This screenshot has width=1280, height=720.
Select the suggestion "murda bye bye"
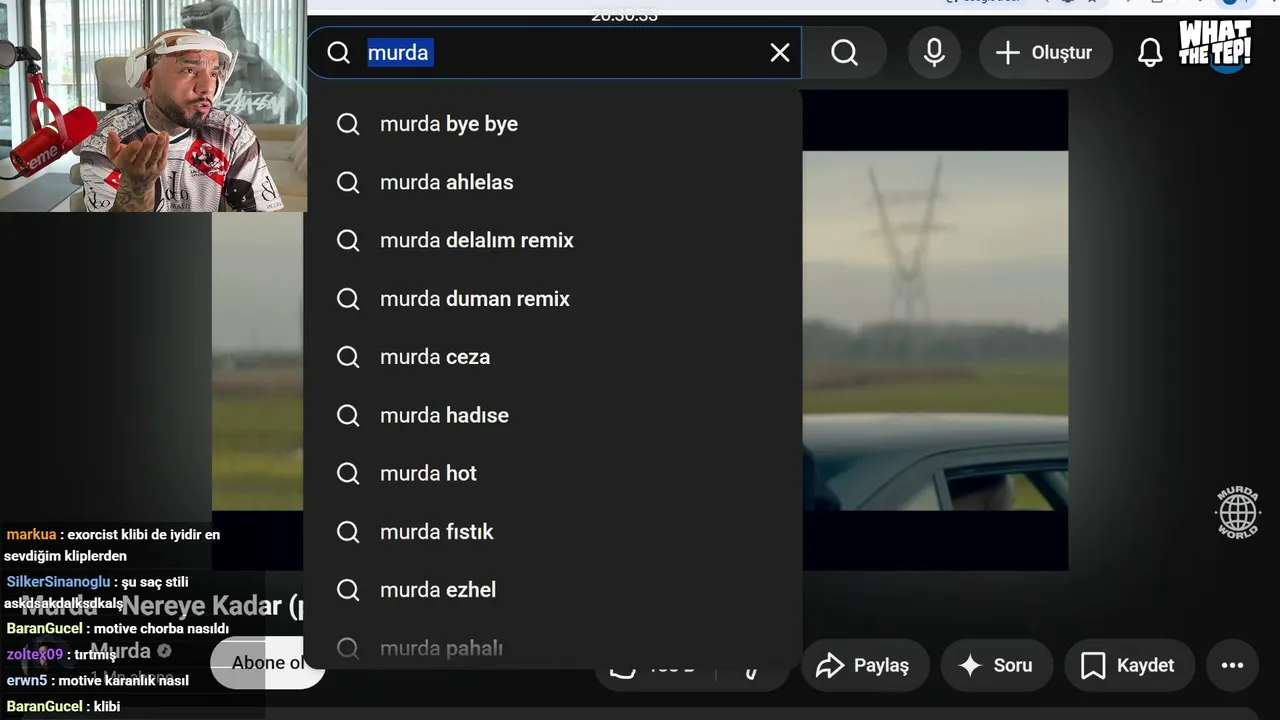[x=553, y=124]
